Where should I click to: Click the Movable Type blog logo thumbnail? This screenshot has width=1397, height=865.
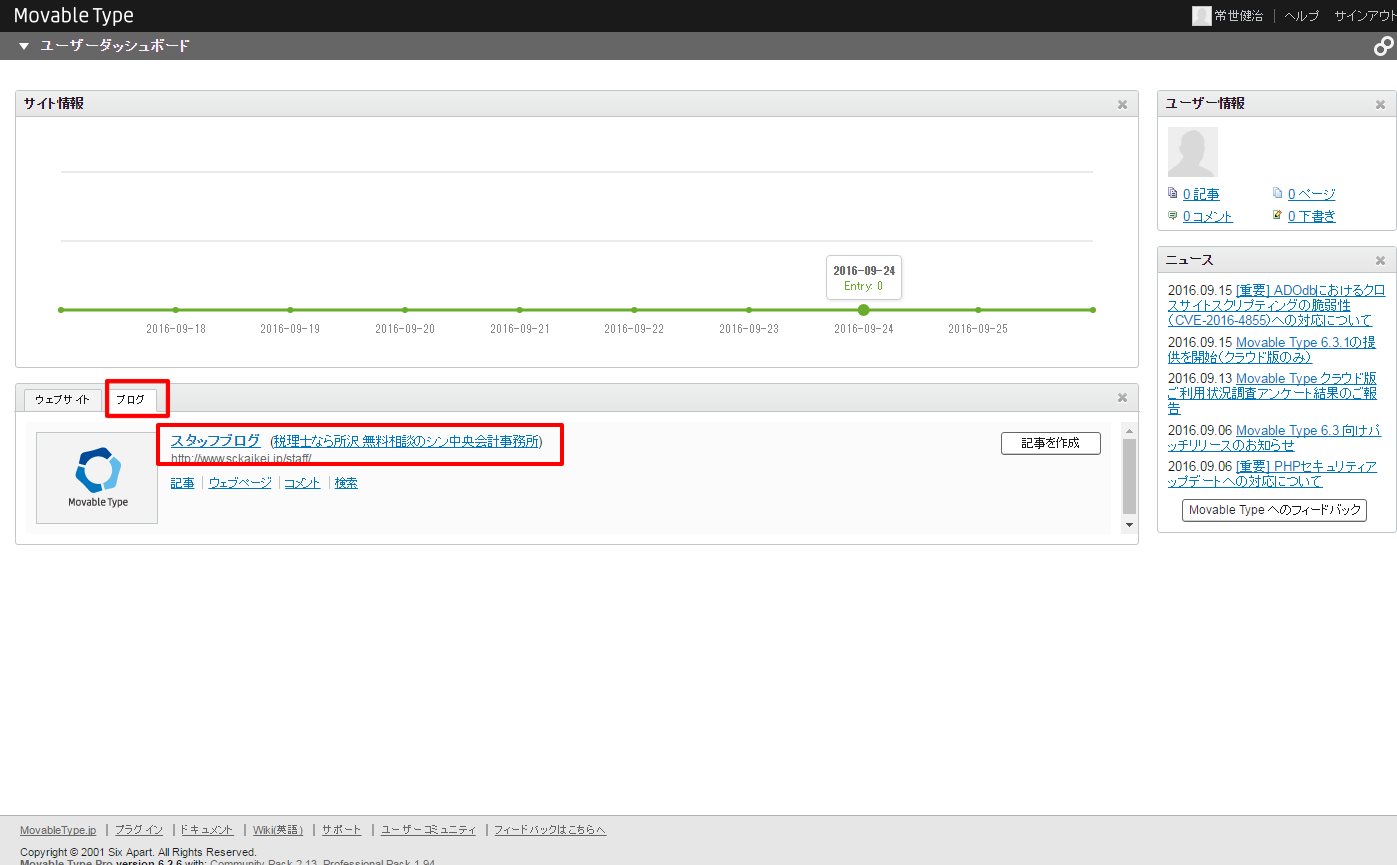(97, 478)
